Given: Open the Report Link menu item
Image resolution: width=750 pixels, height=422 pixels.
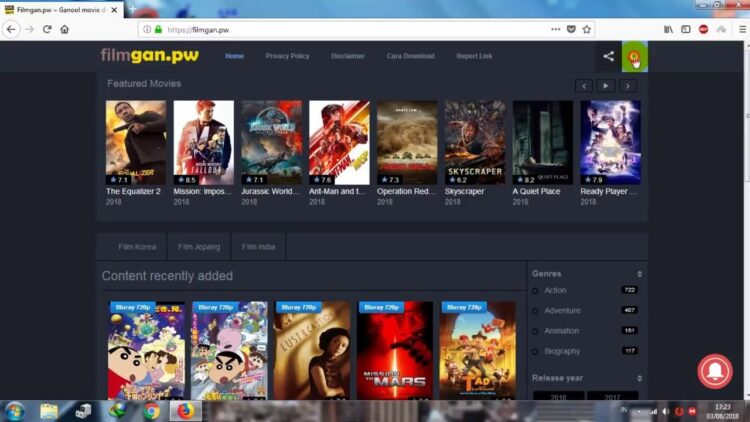Looking at the screenshot, I should [x=474, y=56].
